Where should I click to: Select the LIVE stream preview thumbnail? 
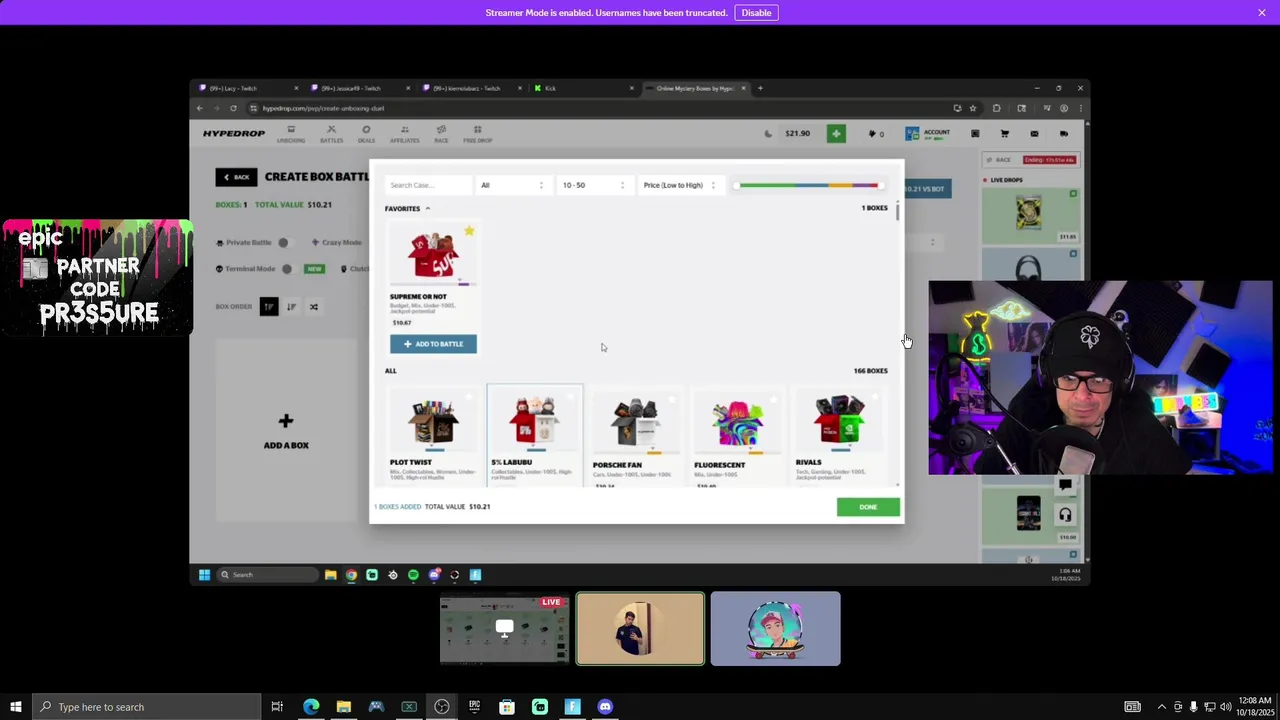pyautogui.click(x=504, y=629)
